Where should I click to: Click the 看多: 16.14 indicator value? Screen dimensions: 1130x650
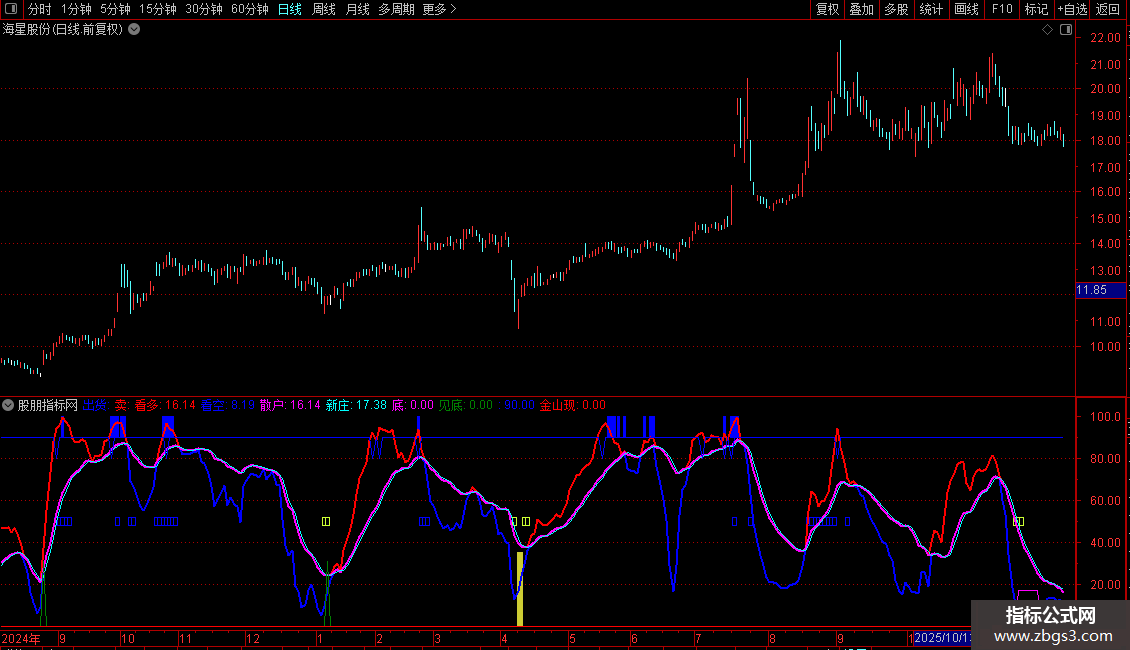[165, 405]
